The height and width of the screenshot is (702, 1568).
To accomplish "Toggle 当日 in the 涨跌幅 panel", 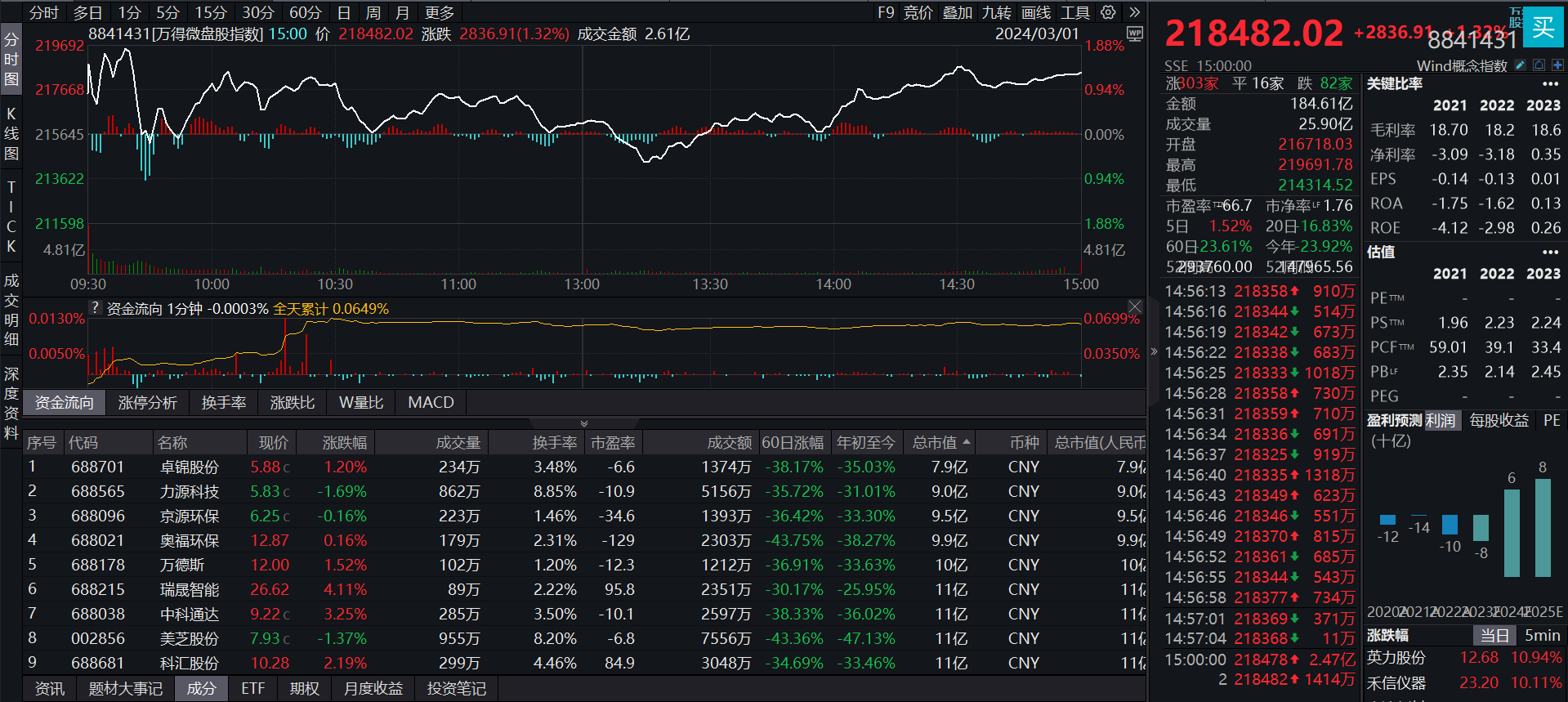I will (1494, 635).
